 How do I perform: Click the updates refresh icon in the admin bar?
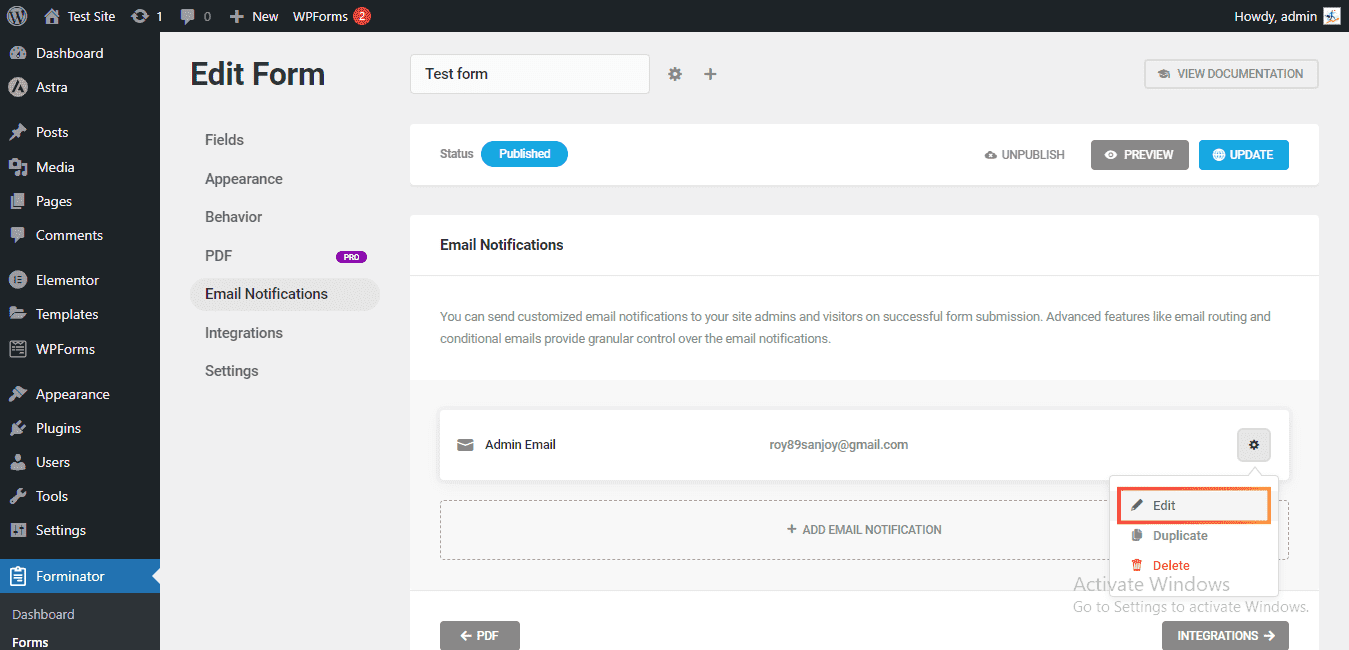[140, 16]
